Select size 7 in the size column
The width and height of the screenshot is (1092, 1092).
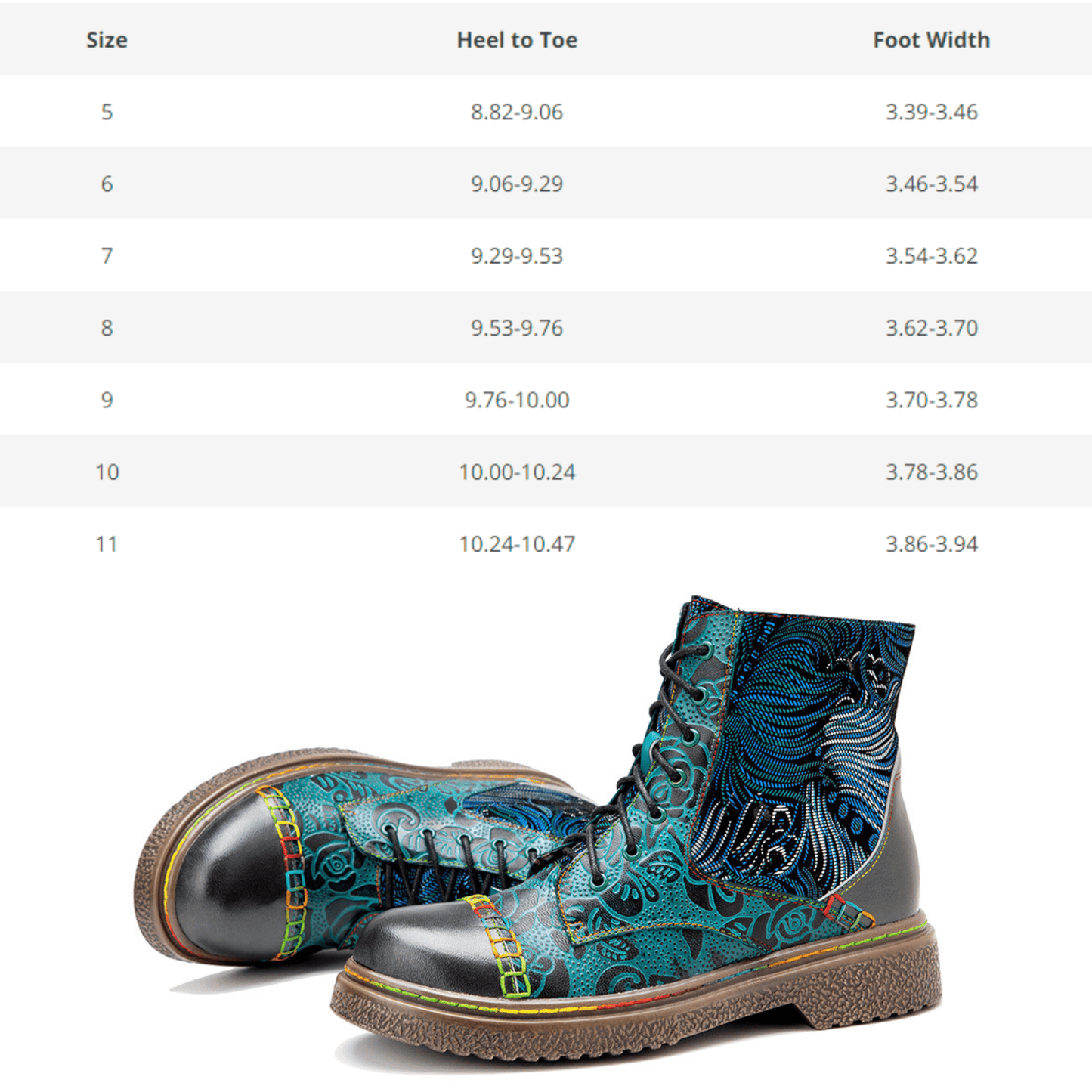tap(107, 255)
